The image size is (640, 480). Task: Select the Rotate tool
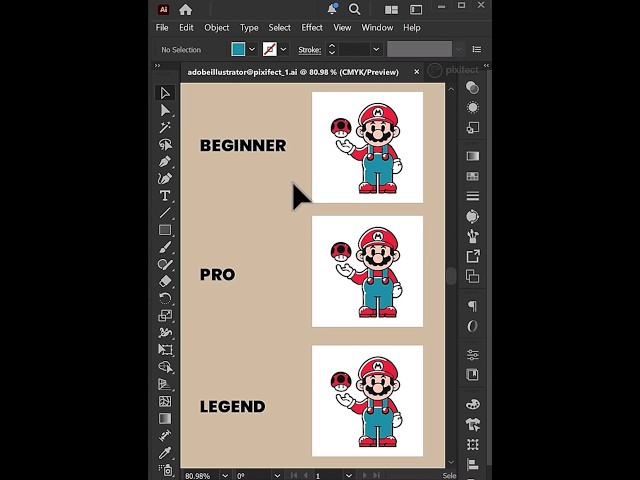point(165,298)
